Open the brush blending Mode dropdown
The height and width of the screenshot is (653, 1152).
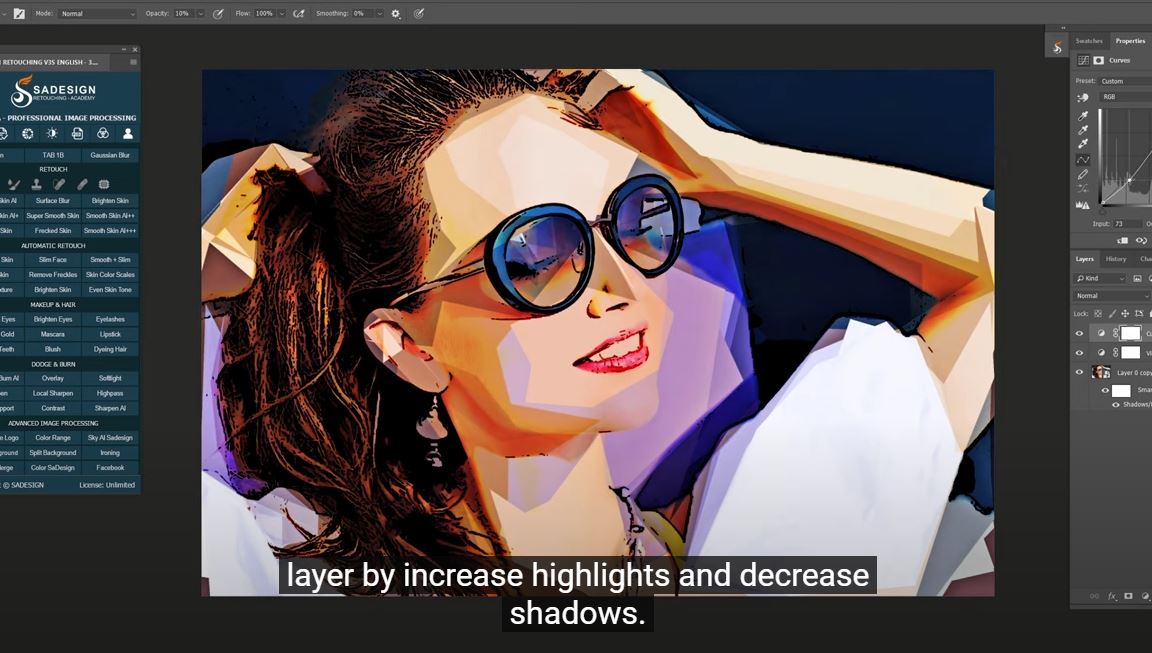click(x=97, y=14)
